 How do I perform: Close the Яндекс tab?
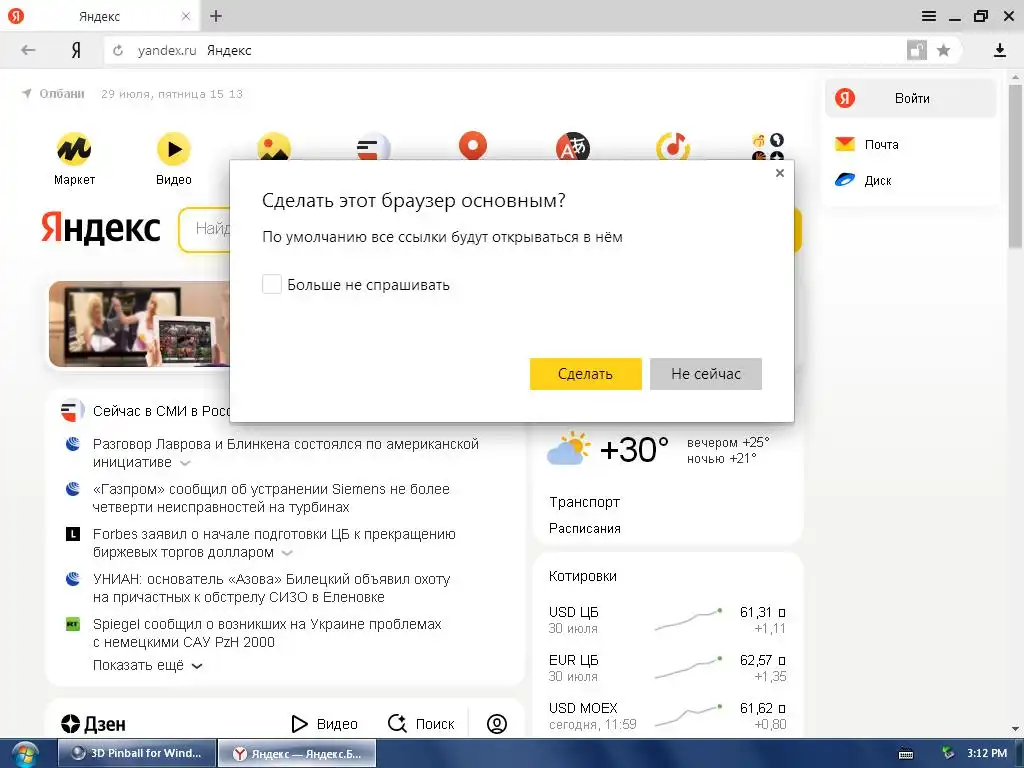point(185,16)
